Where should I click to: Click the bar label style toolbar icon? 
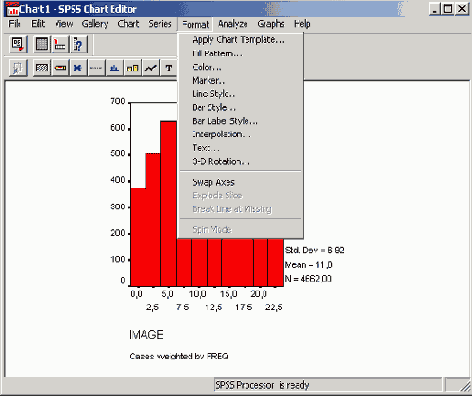132,68
